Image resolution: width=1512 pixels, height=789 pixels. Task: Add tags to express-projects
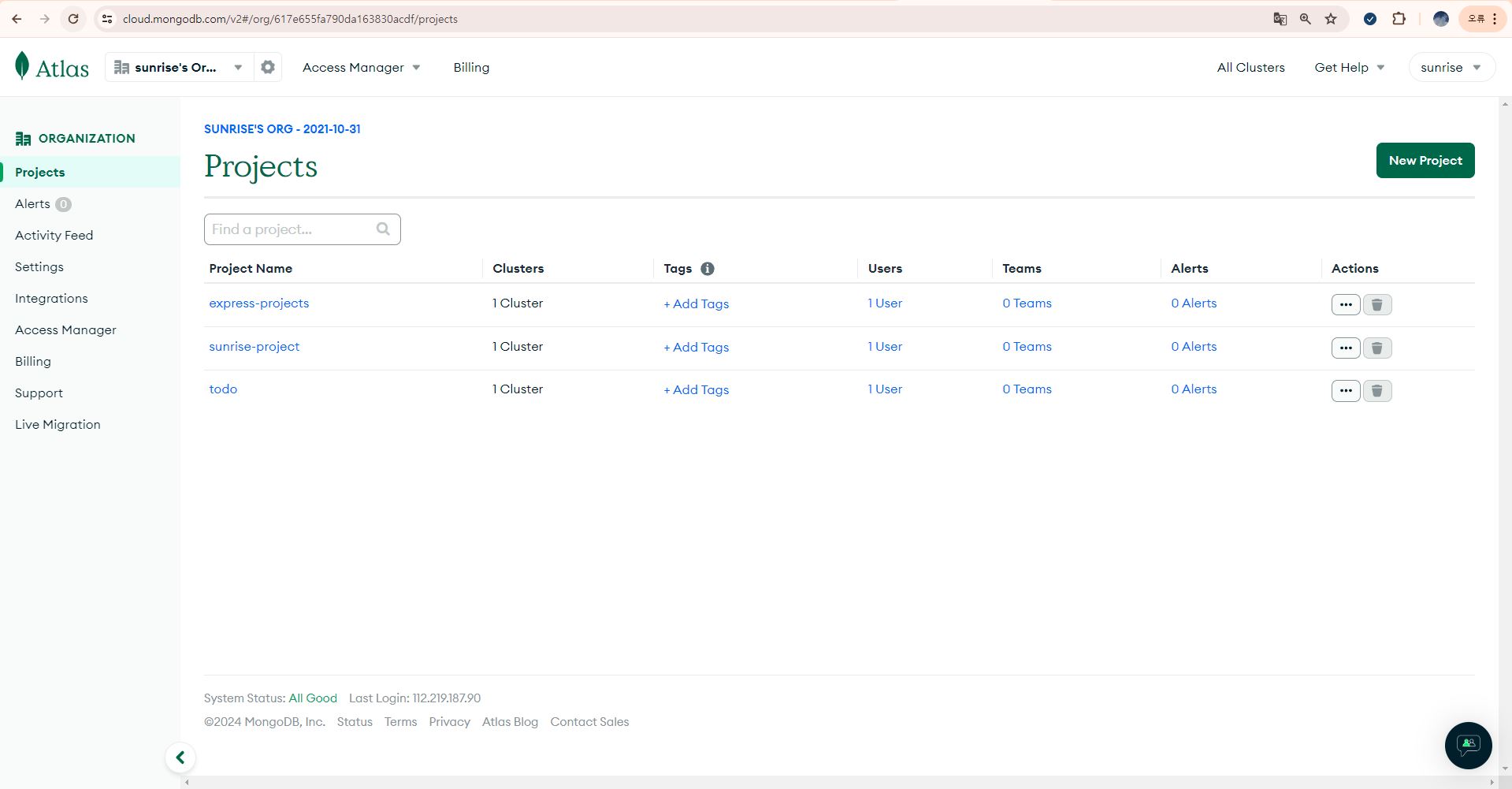click(x=697, y=304)
